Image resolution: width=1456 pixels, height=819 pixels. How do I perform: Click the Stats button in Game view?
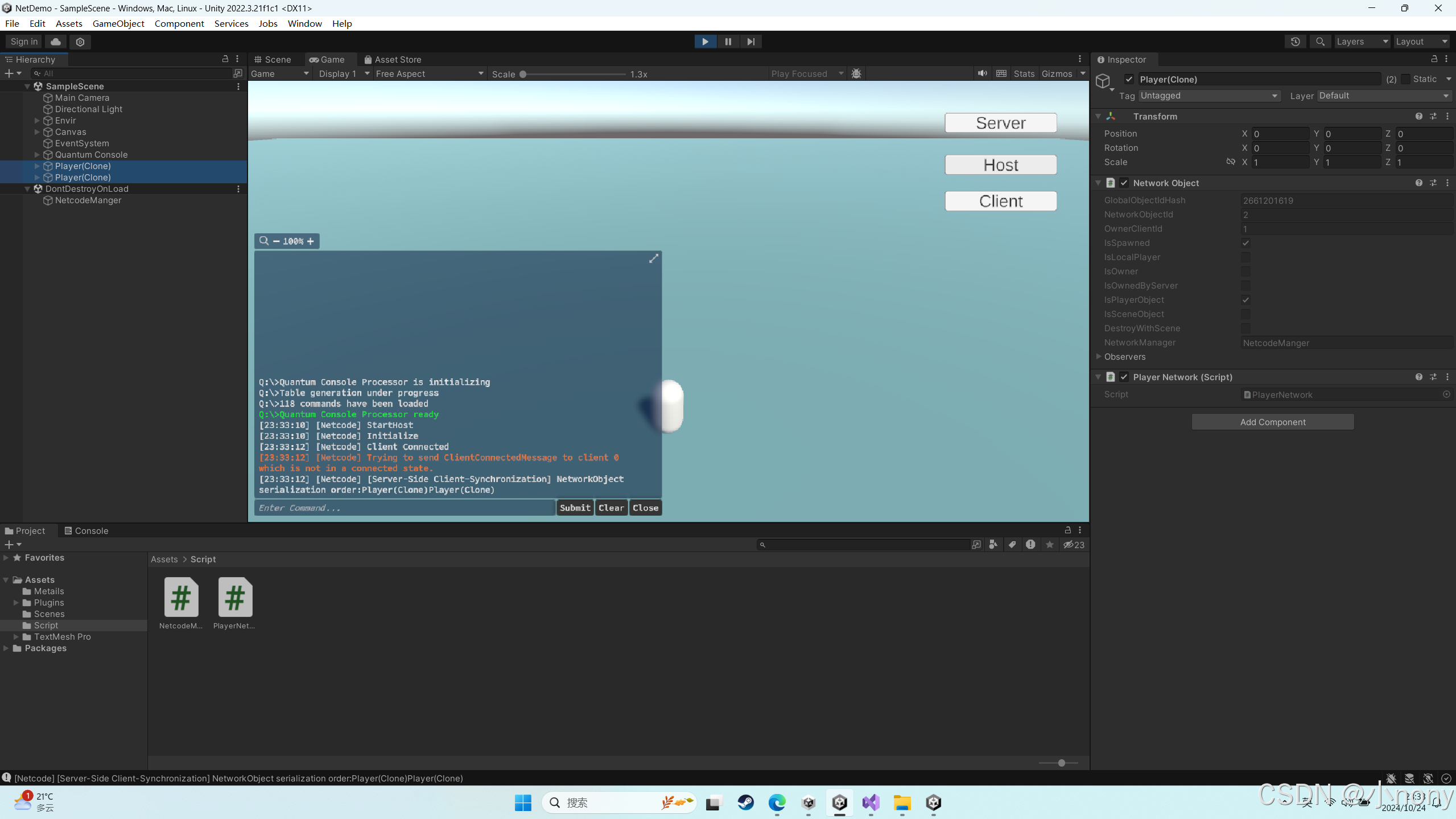1023,73
